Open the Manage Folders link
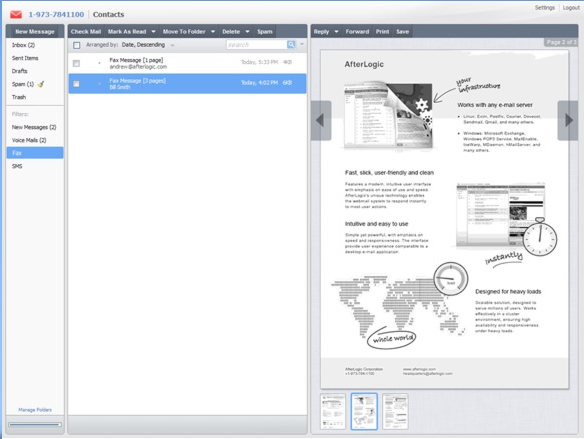The width and height of the screenshot is (584, 439). 35,410
